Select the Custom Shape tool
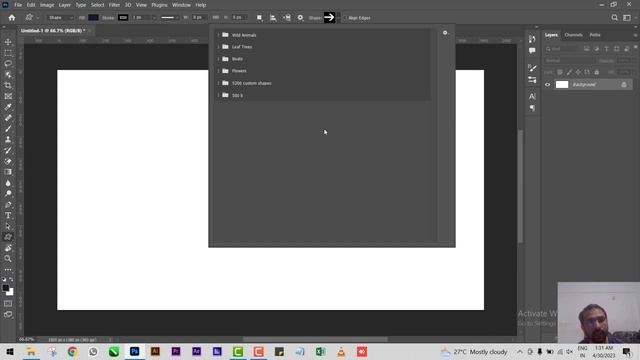Screen dimensions: 640x360 tap(8, 237)
